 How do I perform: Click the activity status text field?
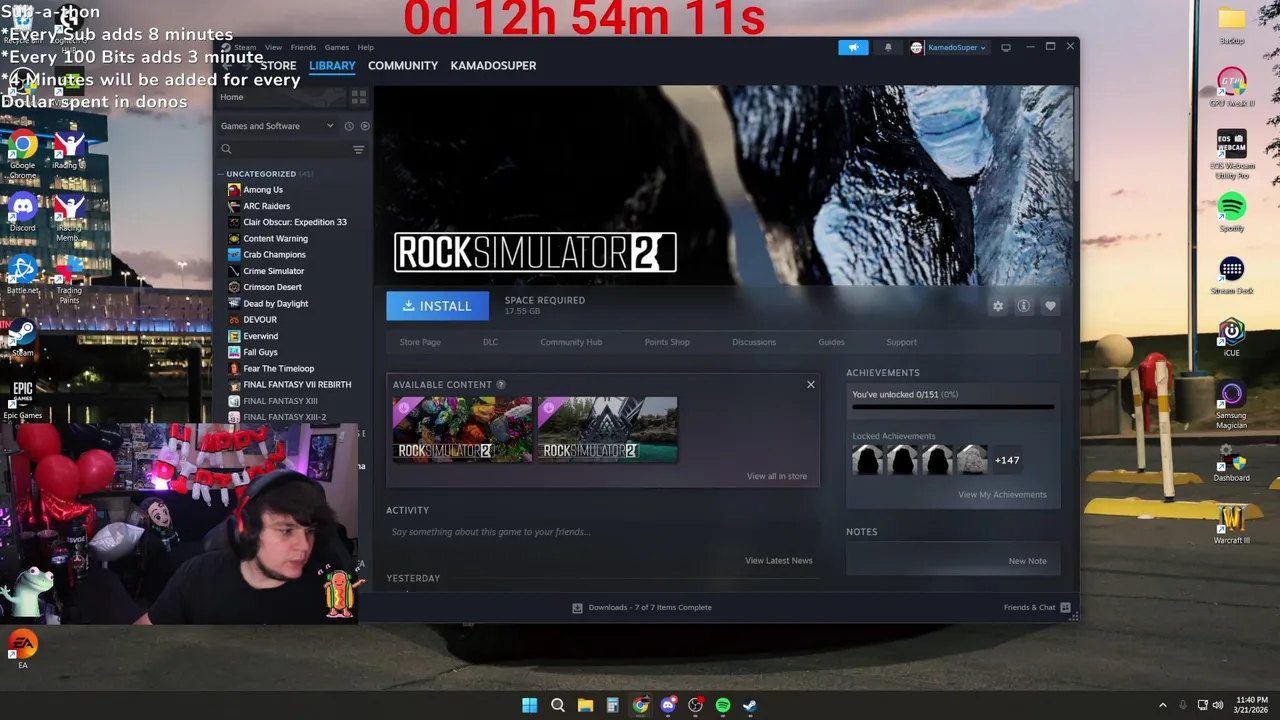click(603, 532)
